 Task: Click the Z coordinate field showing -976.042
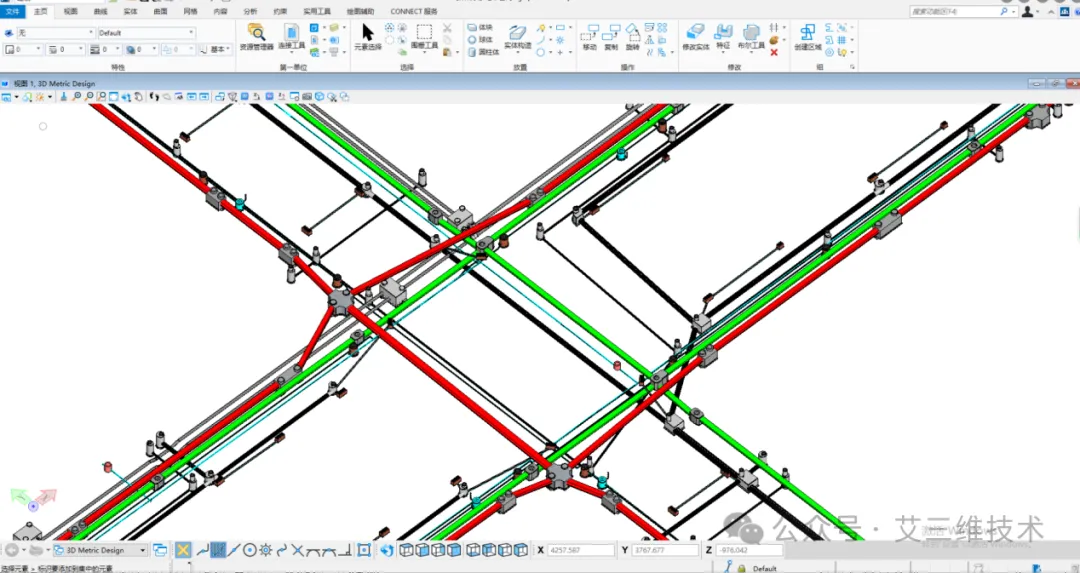pos(749,550)
